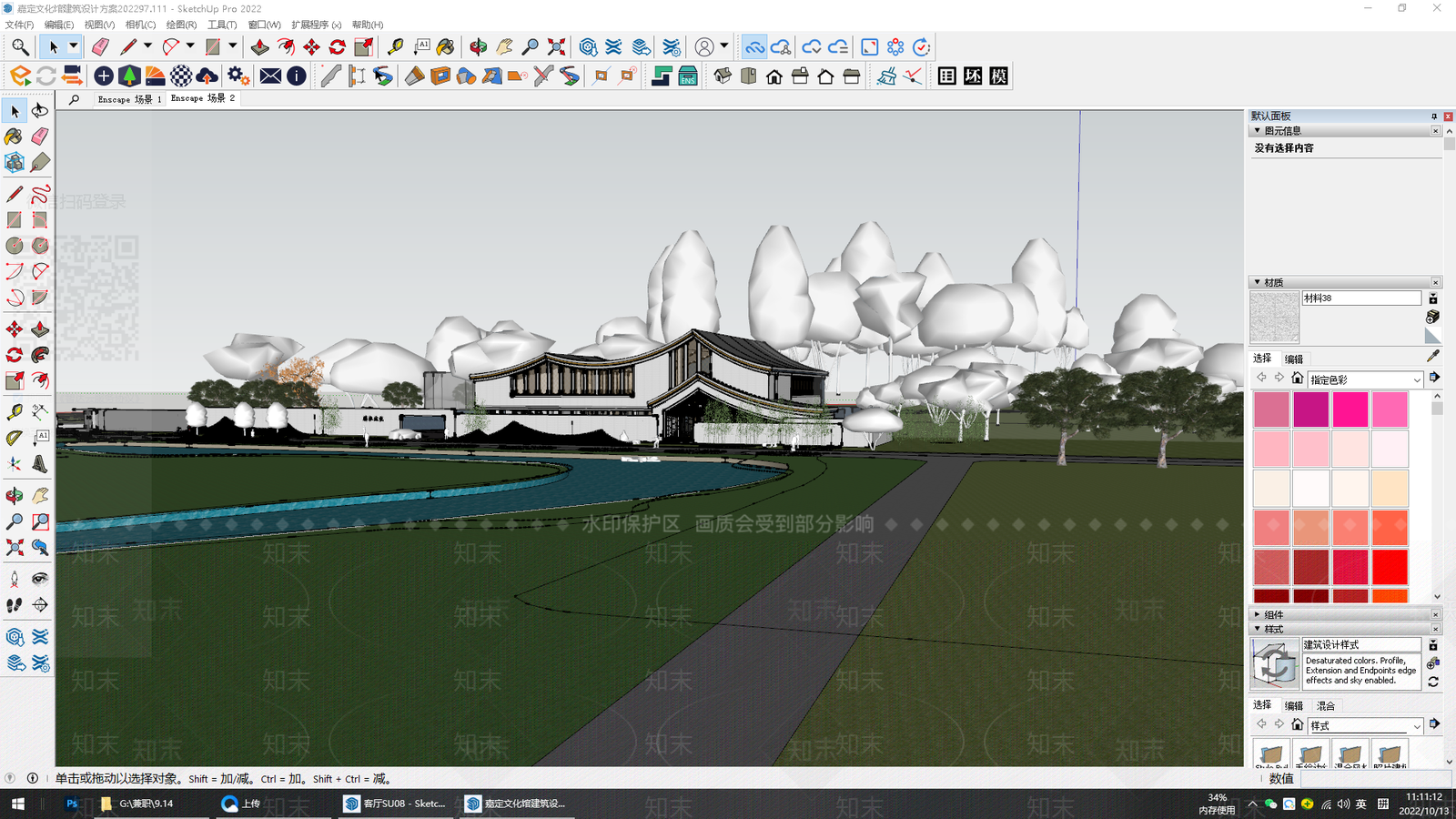
Task: Click the update style refresh icon
Action: [x=1433, y=682]
